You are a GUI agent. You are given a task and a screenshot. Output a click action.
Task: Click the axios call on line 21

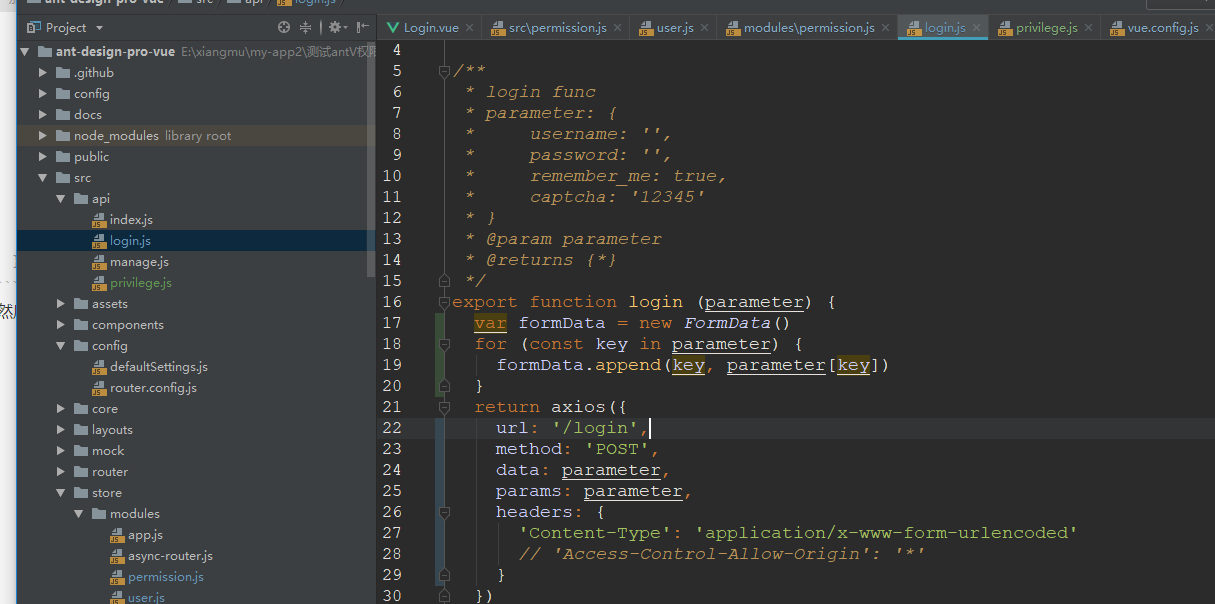pos(579,407)
